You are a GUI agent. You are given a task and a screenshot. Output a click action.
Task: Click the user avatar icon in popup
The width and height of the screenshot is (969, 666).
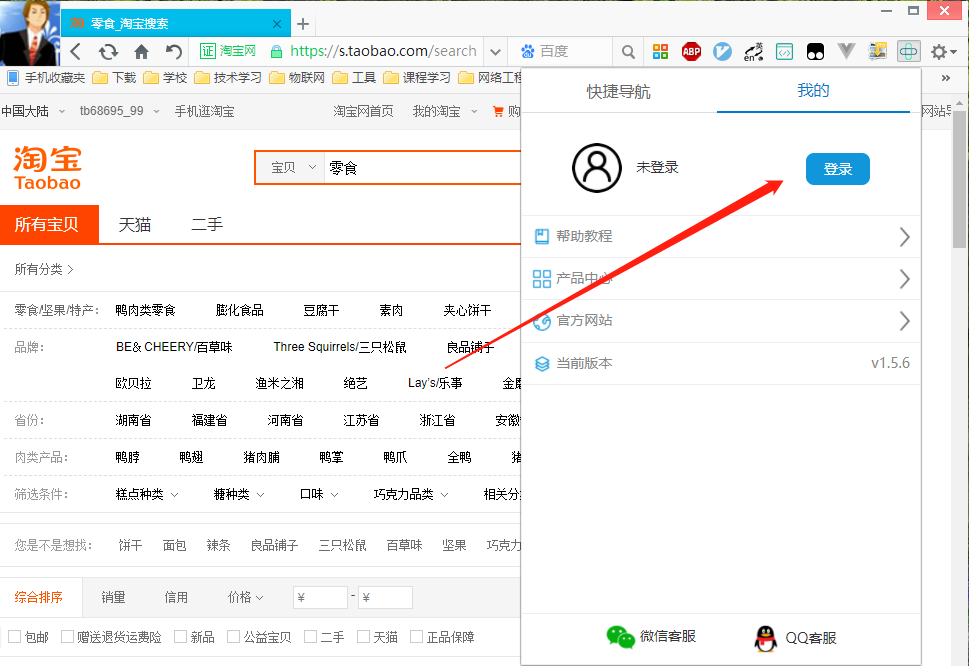pos(596,168)
